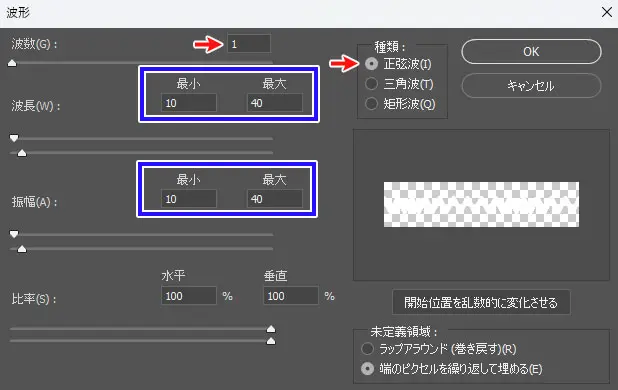Select 端のピクセルを繰り返して埋める option

click(367, 369)
